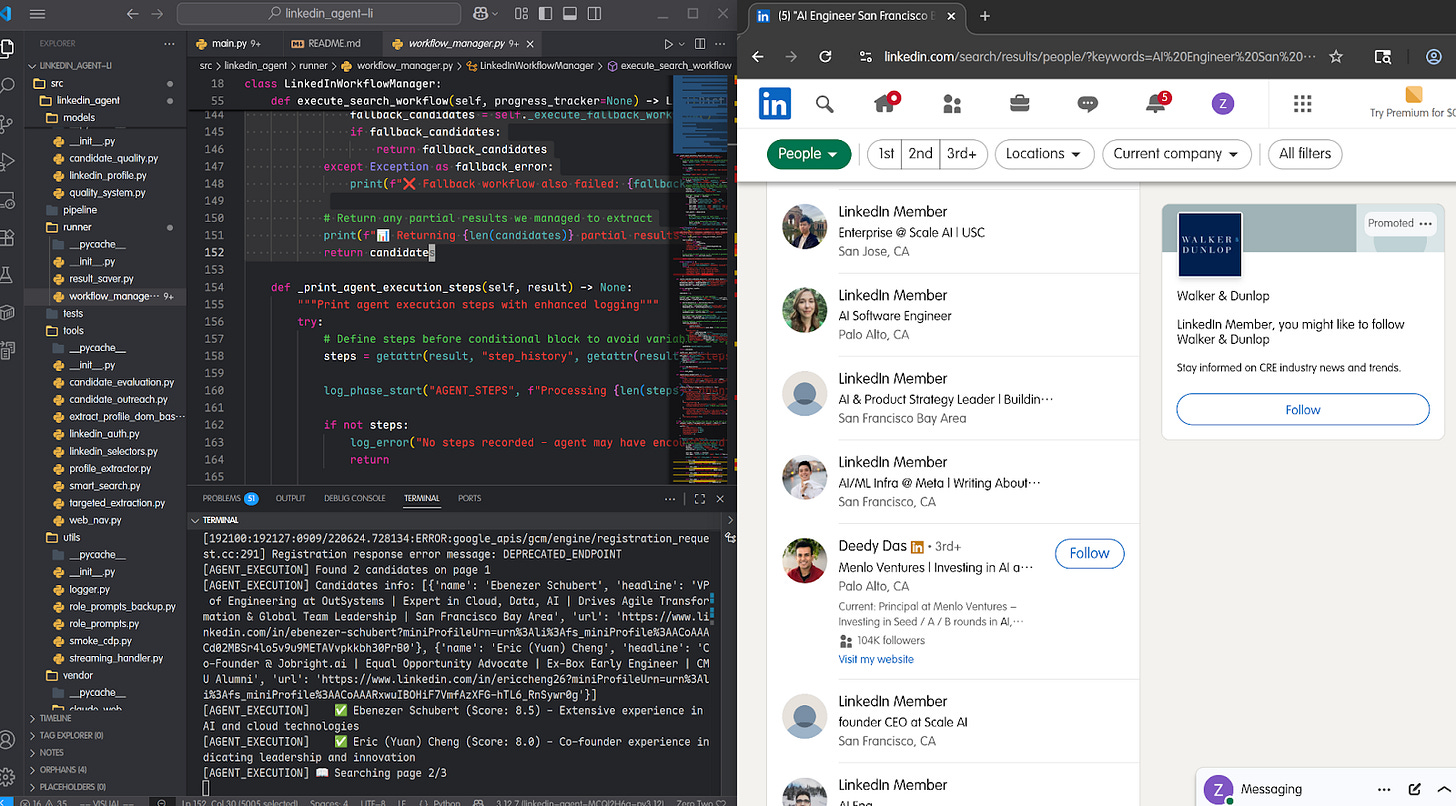Image resolution: width=1456 pixels, height=806 pixels.
Task: Open run options dropdown beside play button
Action: [x=682, y=44]
